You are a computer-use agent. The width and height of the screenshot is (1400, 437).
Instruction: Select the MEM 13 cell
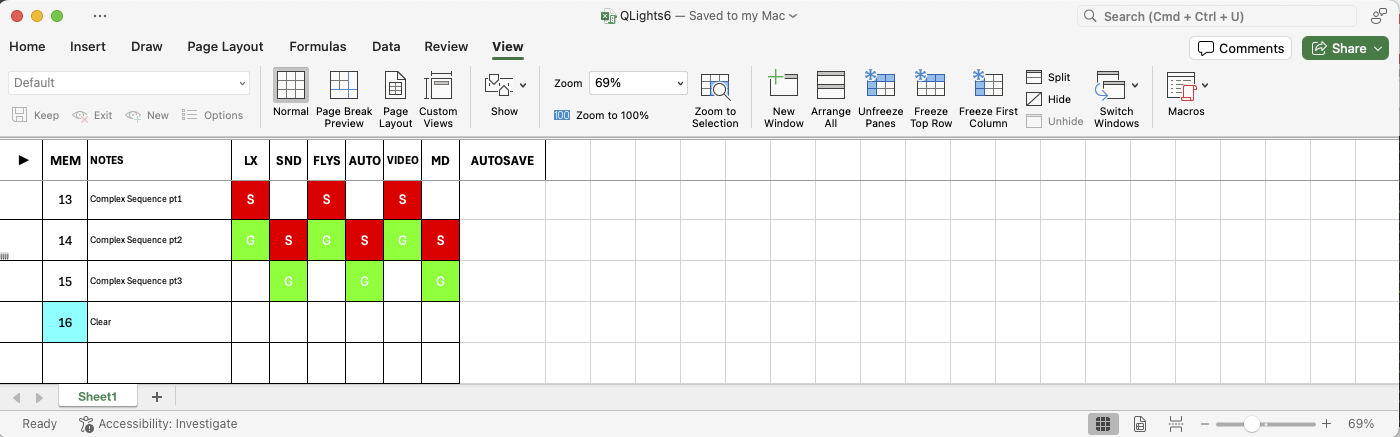(x=65, y=200)
